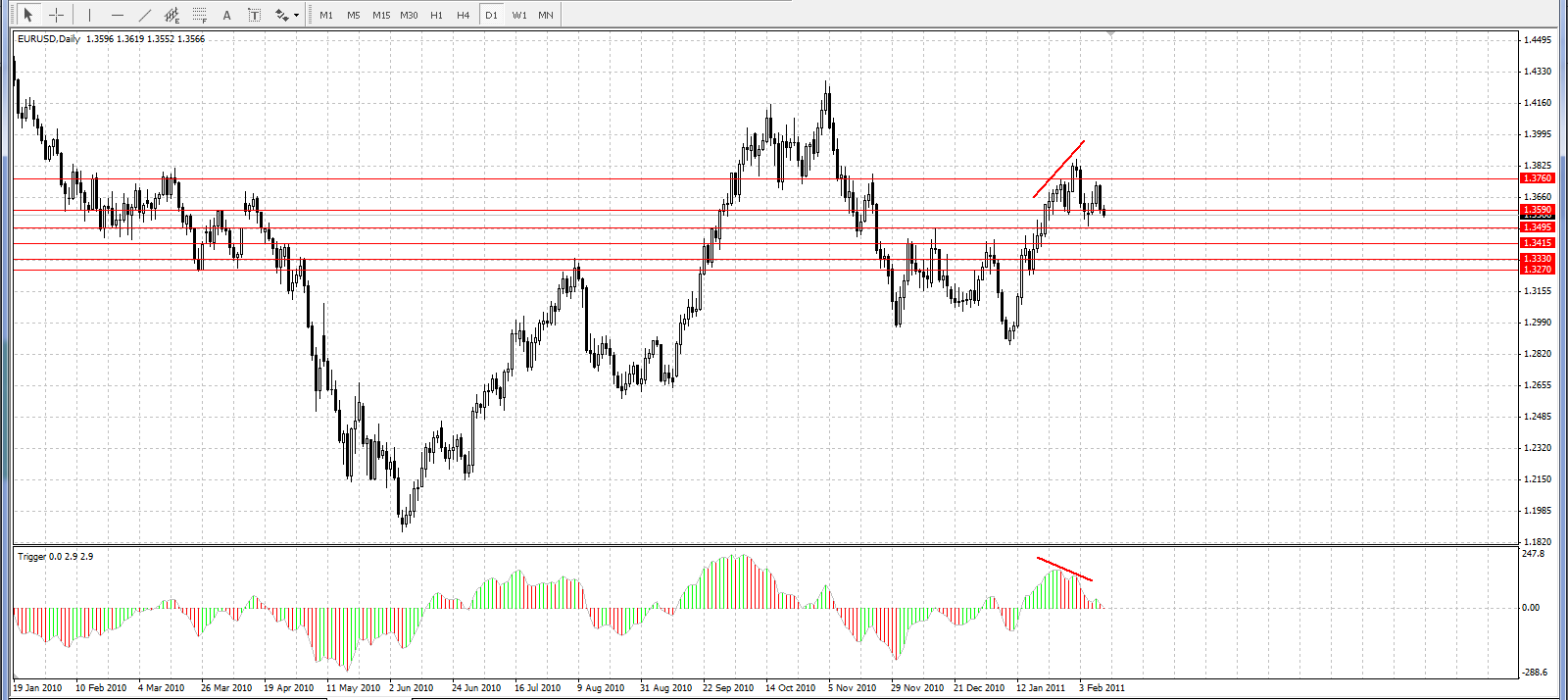This screenshot has width=1568, height=700.
Task: Open the arrows tool dropdown arrow
Action: tap(297, 15)
